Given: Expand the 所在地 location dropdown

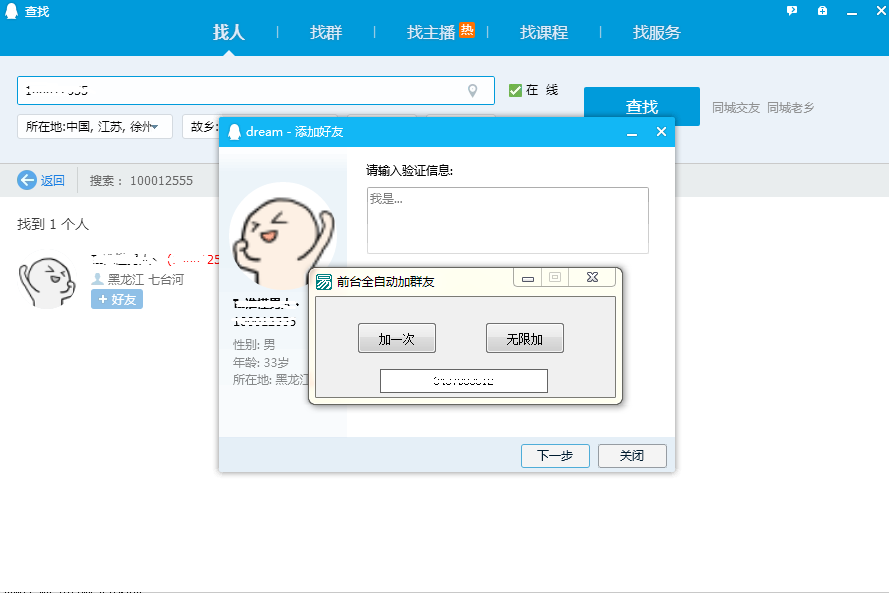Looking at the screenshot, I should [x=95, y=127].
